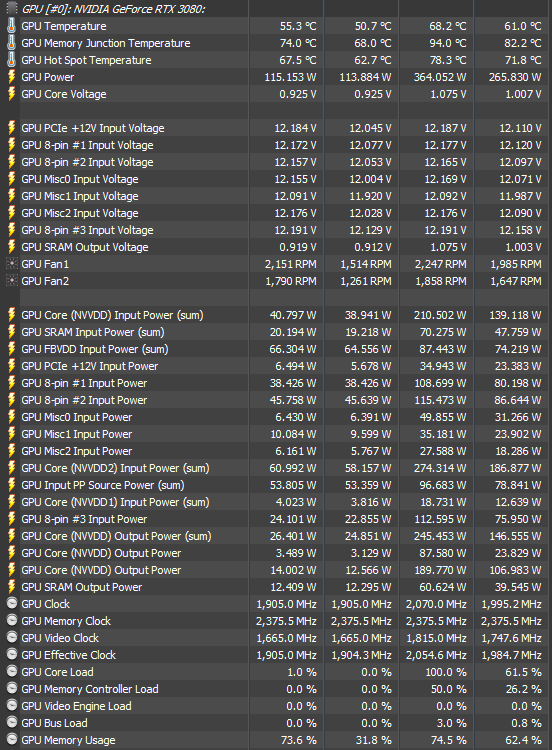The image size is (552, 750).
Task: Click lightning icon beside GPU Misc1 Input Power
Action: click(x=11, y=434)
